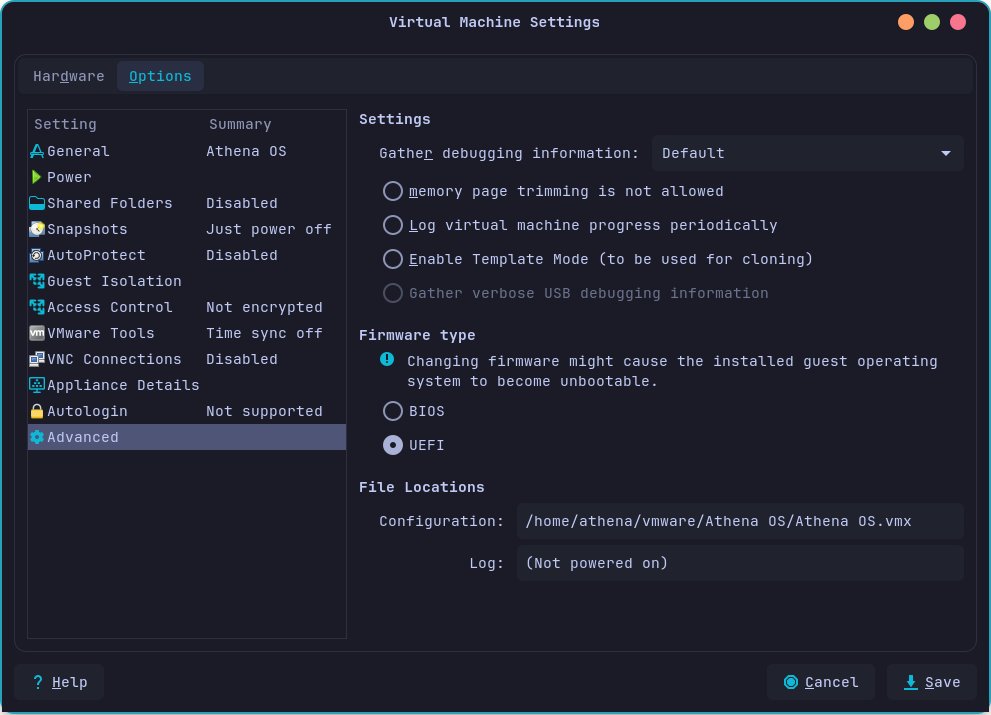The height and width of the screenshot is (715, 991).
Task: Select the Power play icon
Action: [x=37, y=177]
